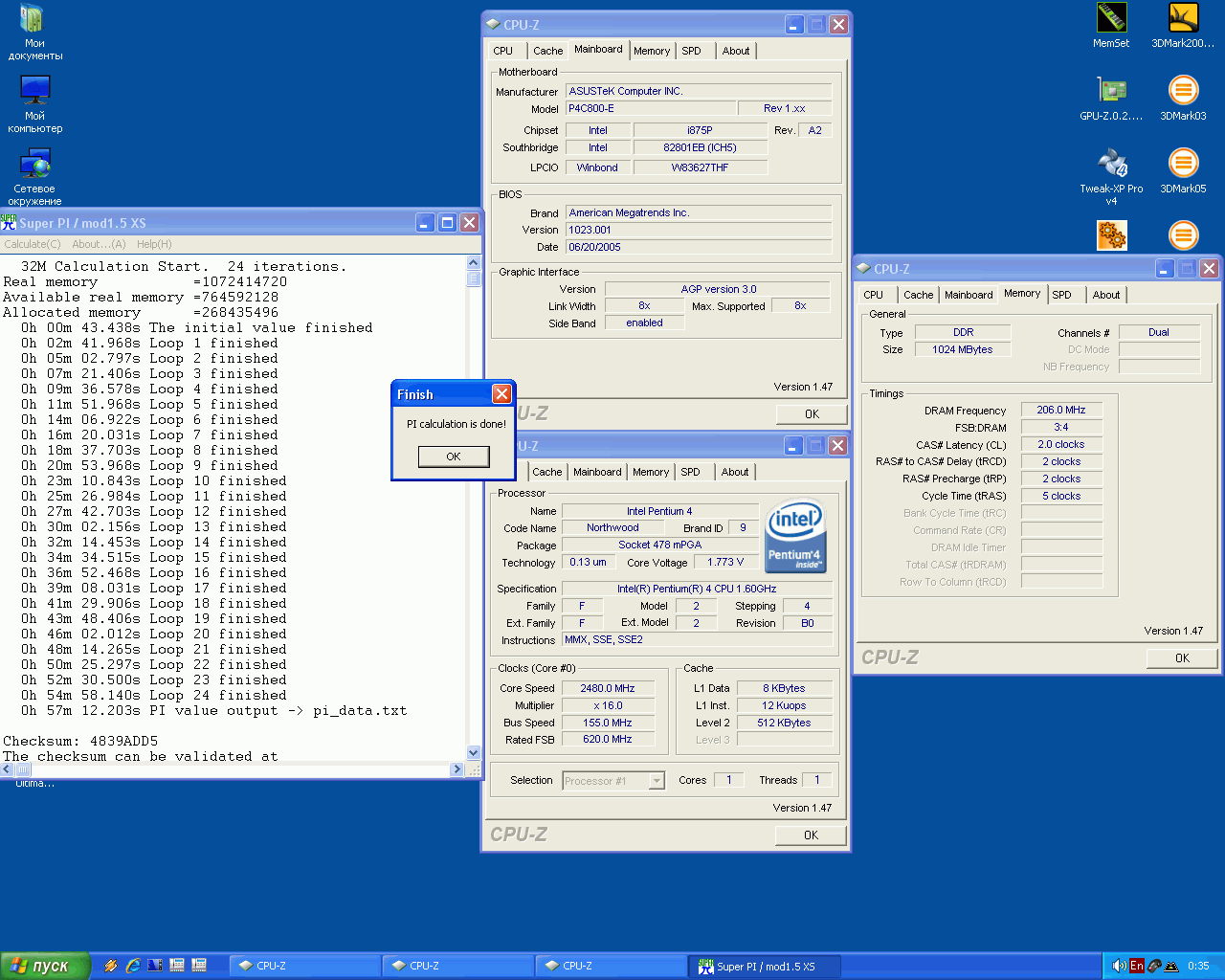Click the CAS# Latency value 2.0 clocks
Screen dimensions: 1225x980
[1060, 444]
